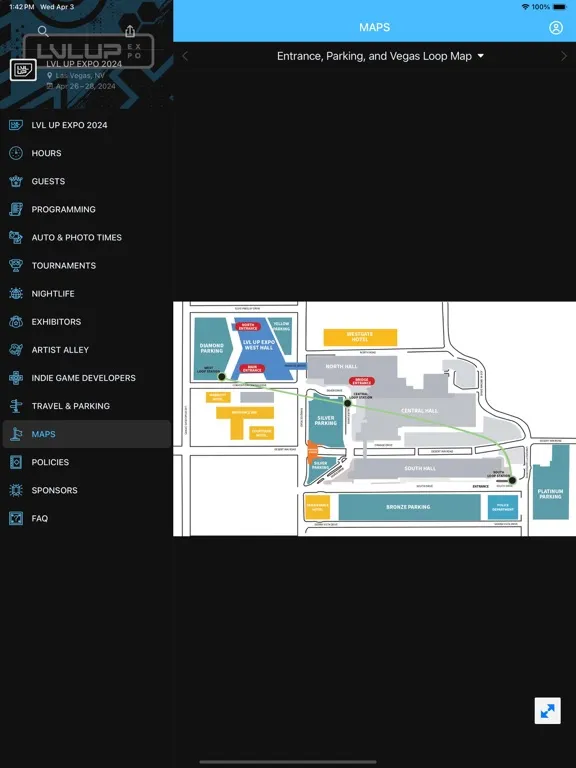Image resolution: width=576 pixels, height=768 pixels.
Task: Open TRAVEL & PARKING
Action: tap(87, 406)
